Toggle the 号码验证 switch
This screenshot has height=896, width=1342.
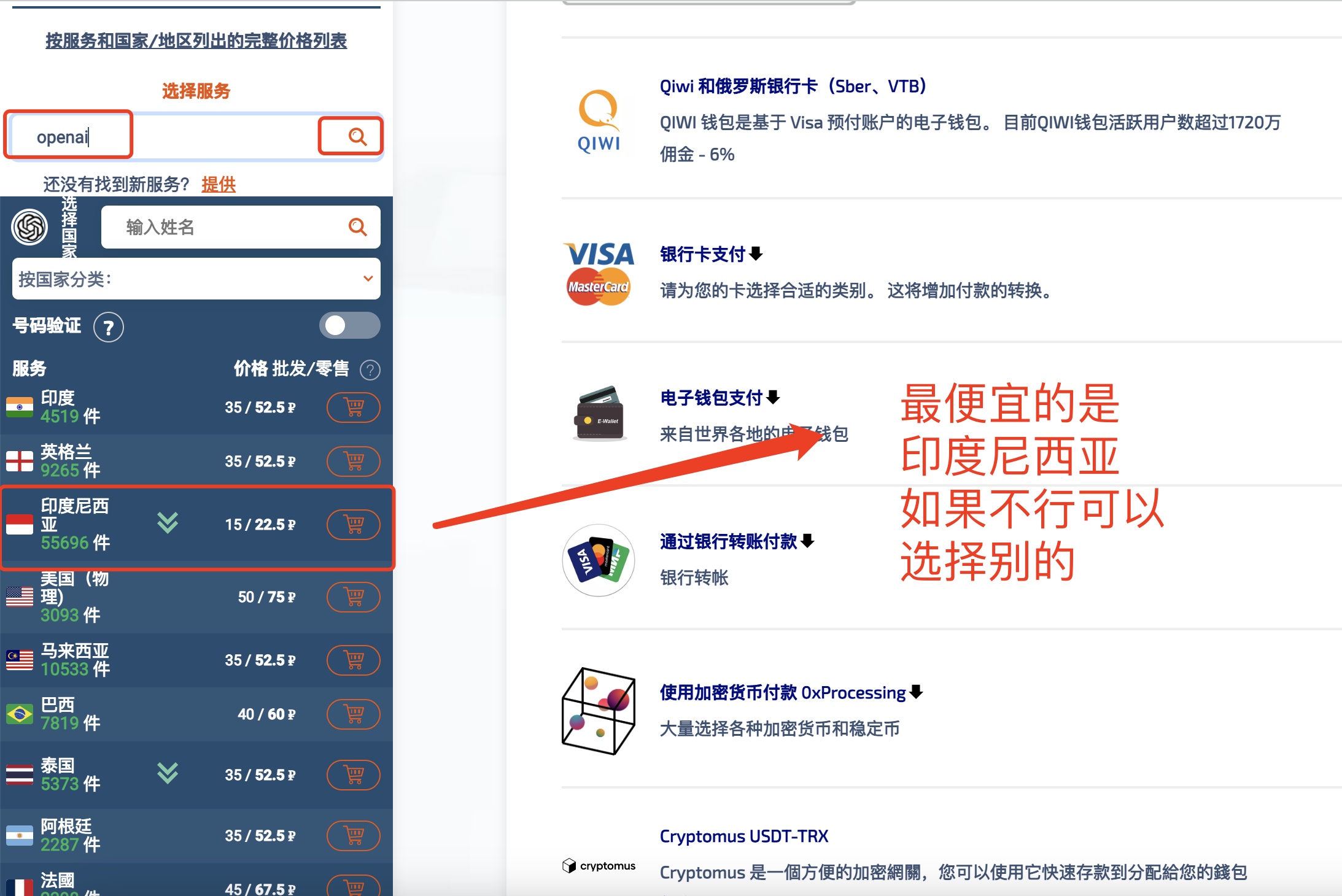(x=349, y=325)
